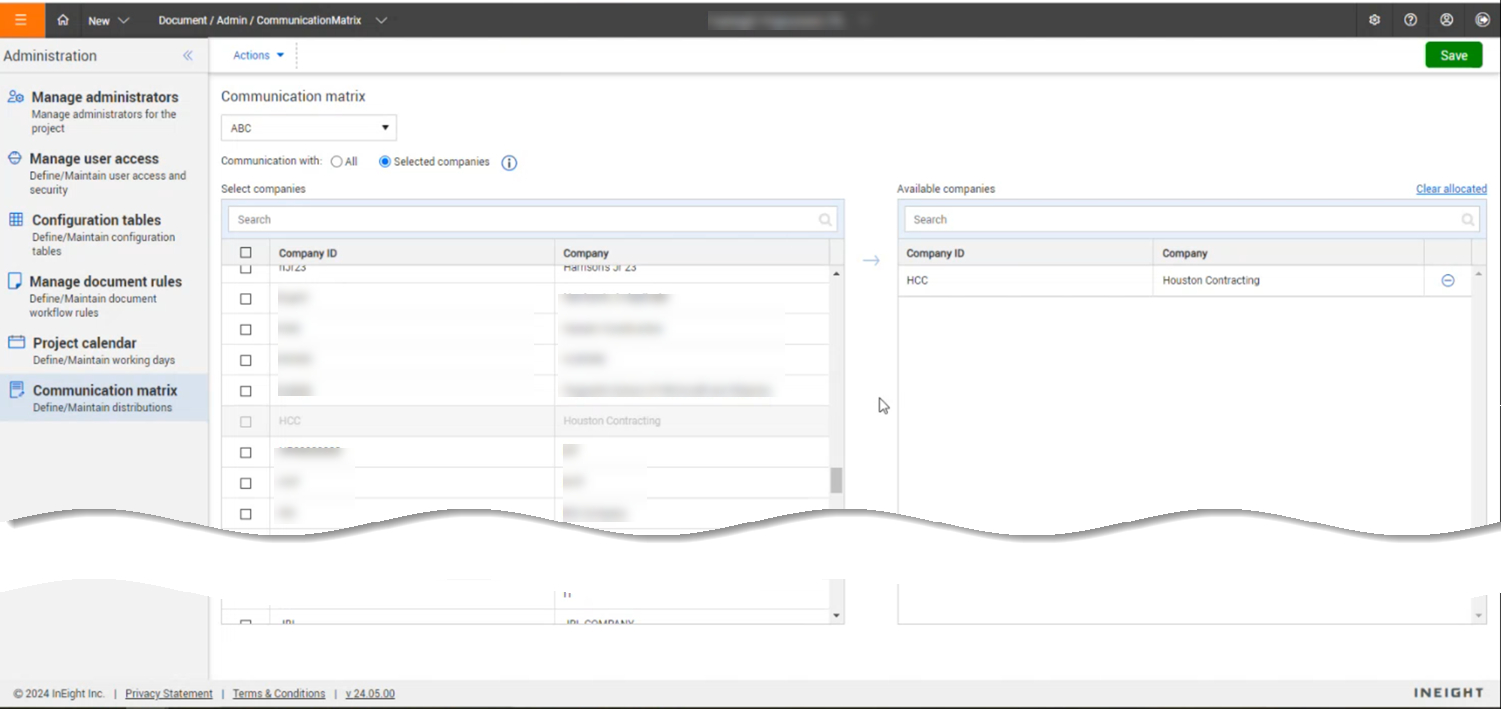The height and width of the screenshot is (709, 1501).
Task: Click the Clear allocated link
Action: coord(1451,189)
